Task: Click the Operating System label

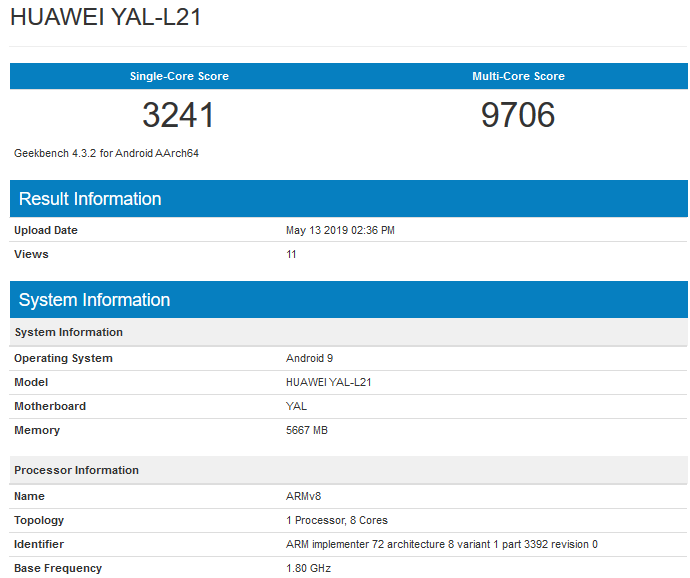Action: (x=63, y=358)
